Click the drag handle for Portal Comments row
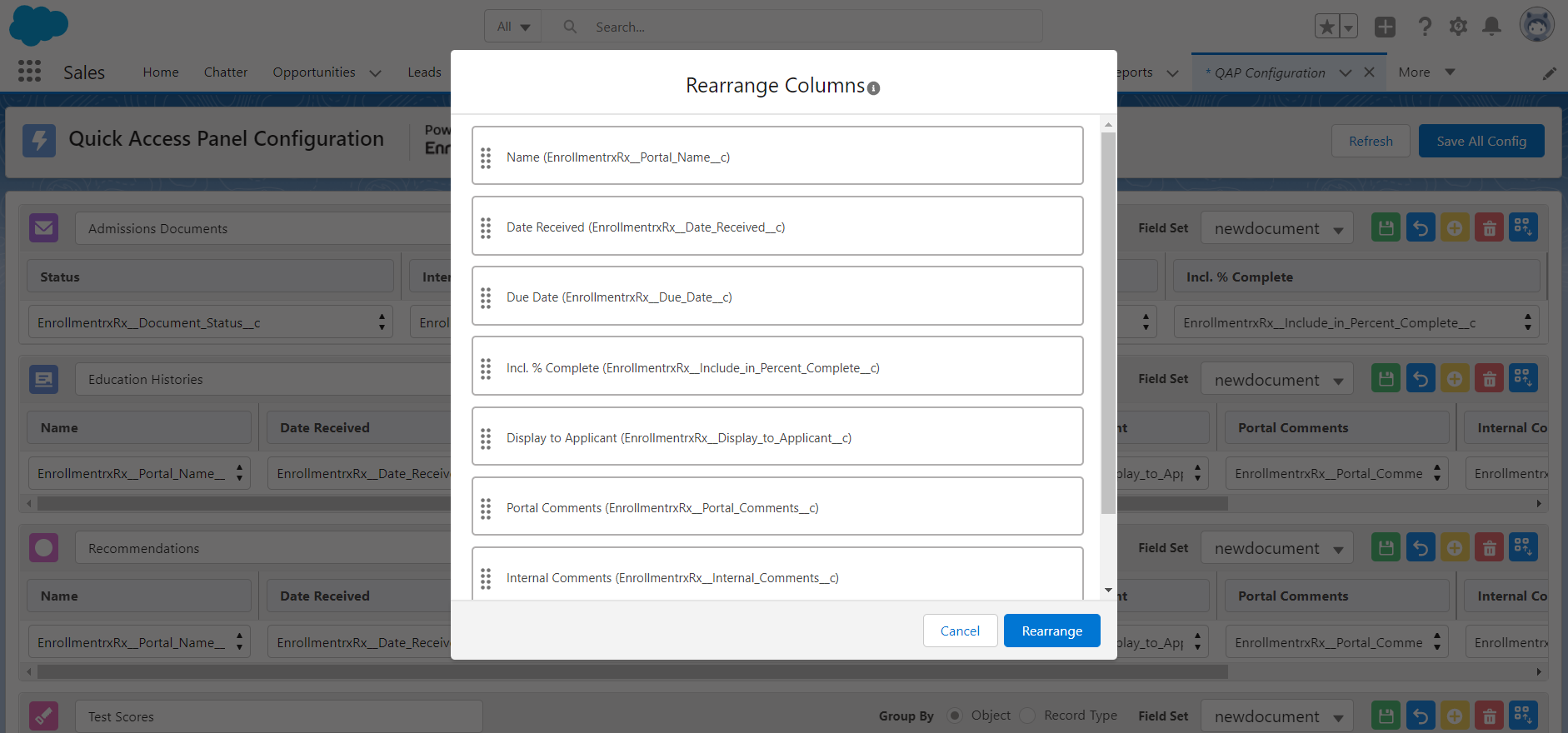1568x733 pixels. coord(486,508)
